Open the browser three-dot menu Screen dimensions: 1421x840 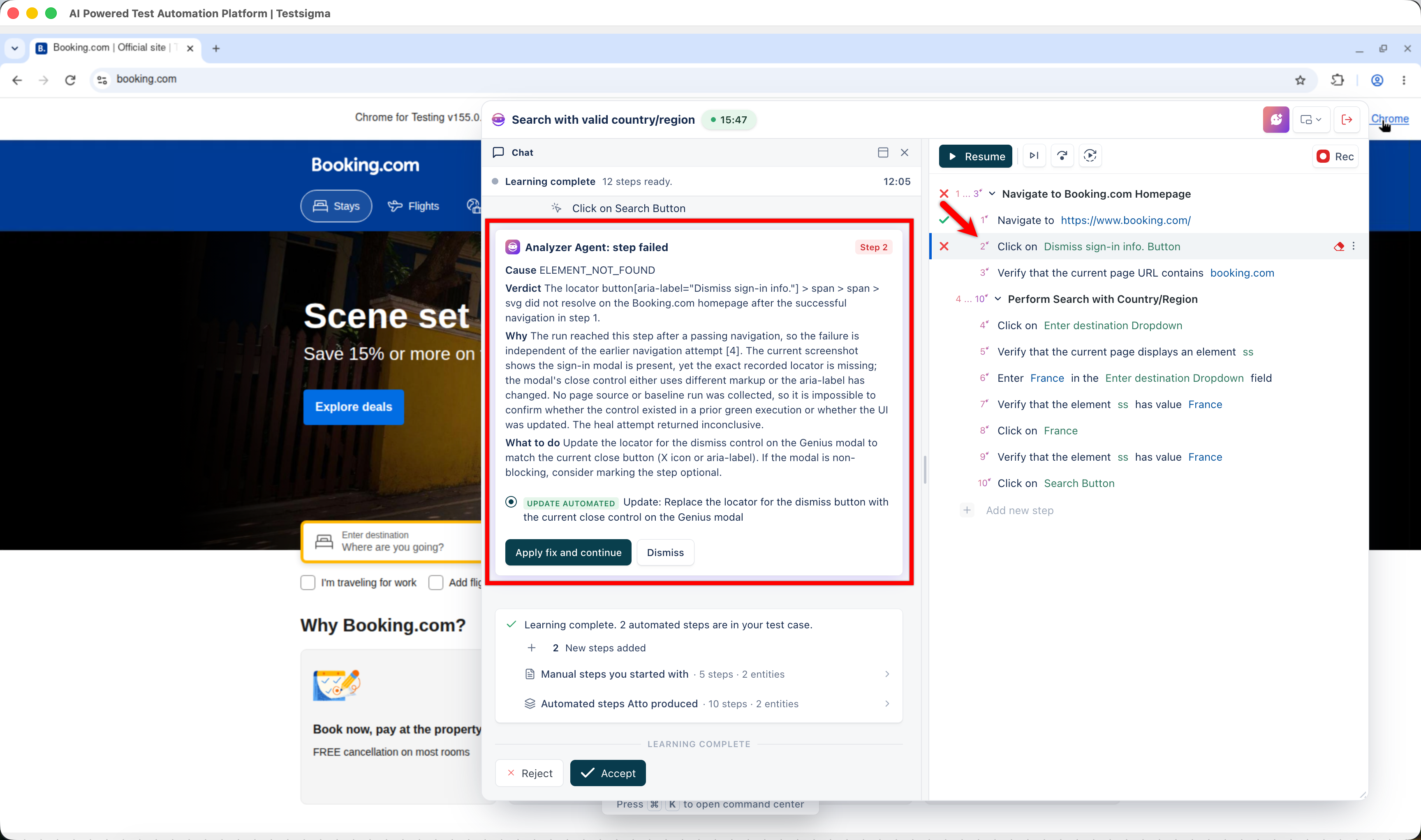click(x=1404, y=80)
